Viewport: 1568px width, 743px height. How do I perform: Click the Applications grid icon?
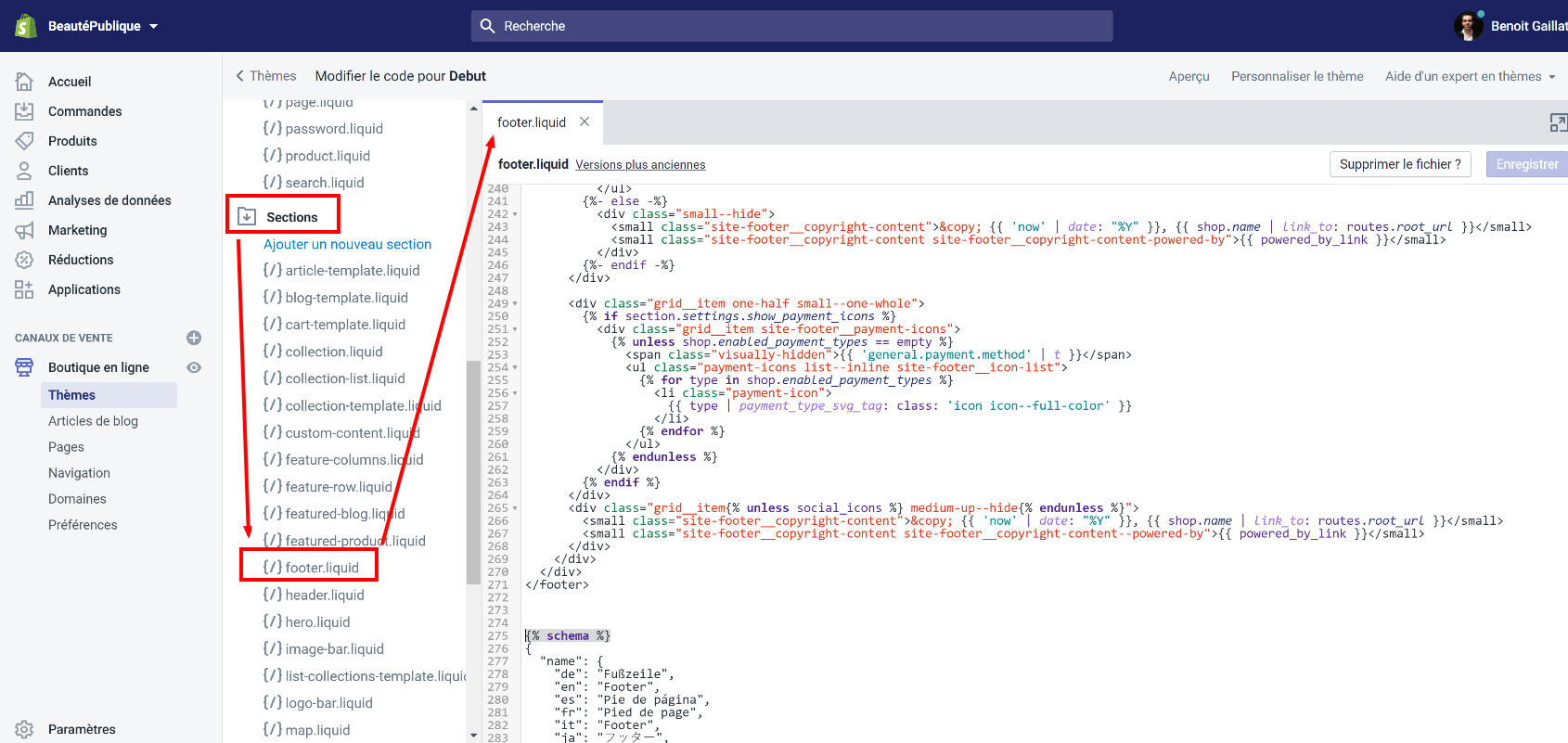pyautogui.click(x=24, y=289)
